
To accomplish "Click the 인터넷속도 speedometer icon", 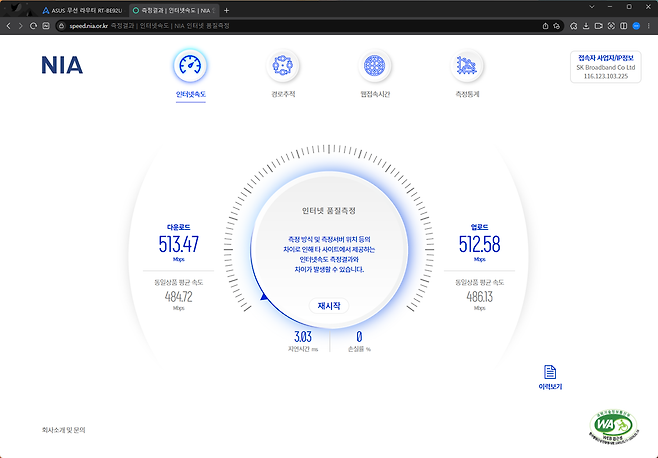I will pos(190,66).
